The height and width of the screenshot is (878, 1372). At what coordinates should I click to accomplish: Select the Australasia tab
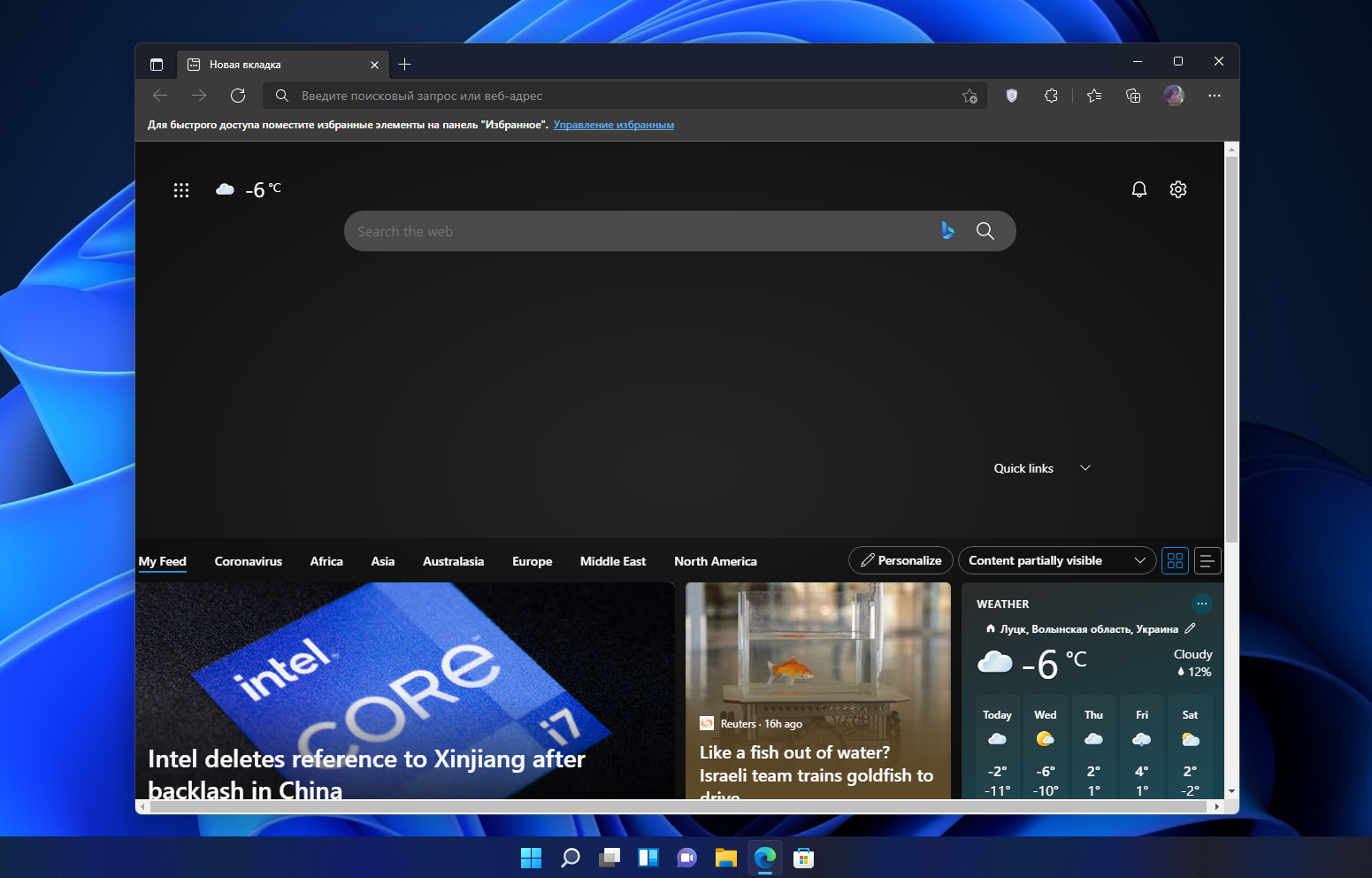[x=453, y=561]
